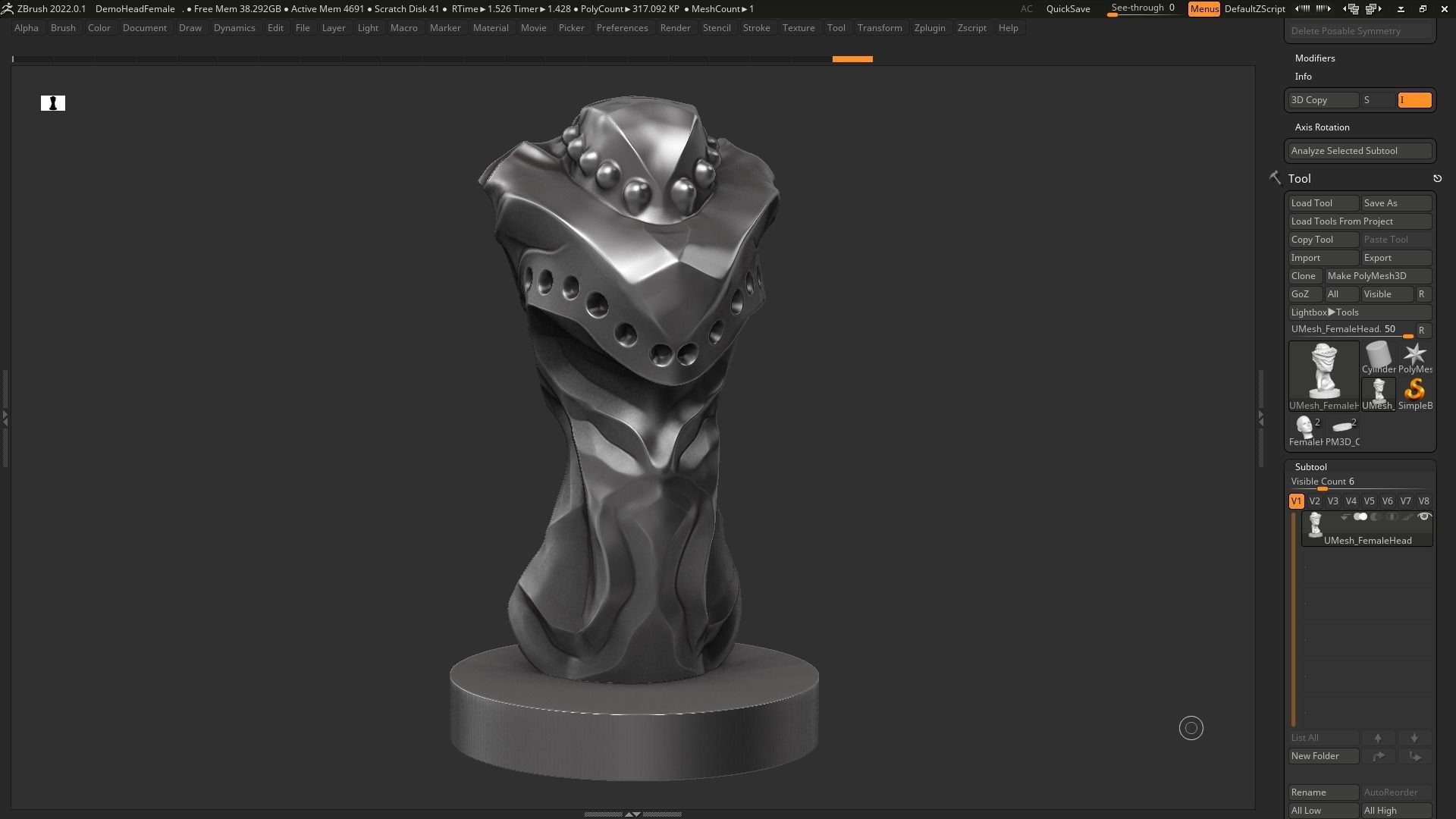The height and width of the screenshot is (819, 1456).
Task: Toggle the Menus button in title bar
Action: 1204,9
